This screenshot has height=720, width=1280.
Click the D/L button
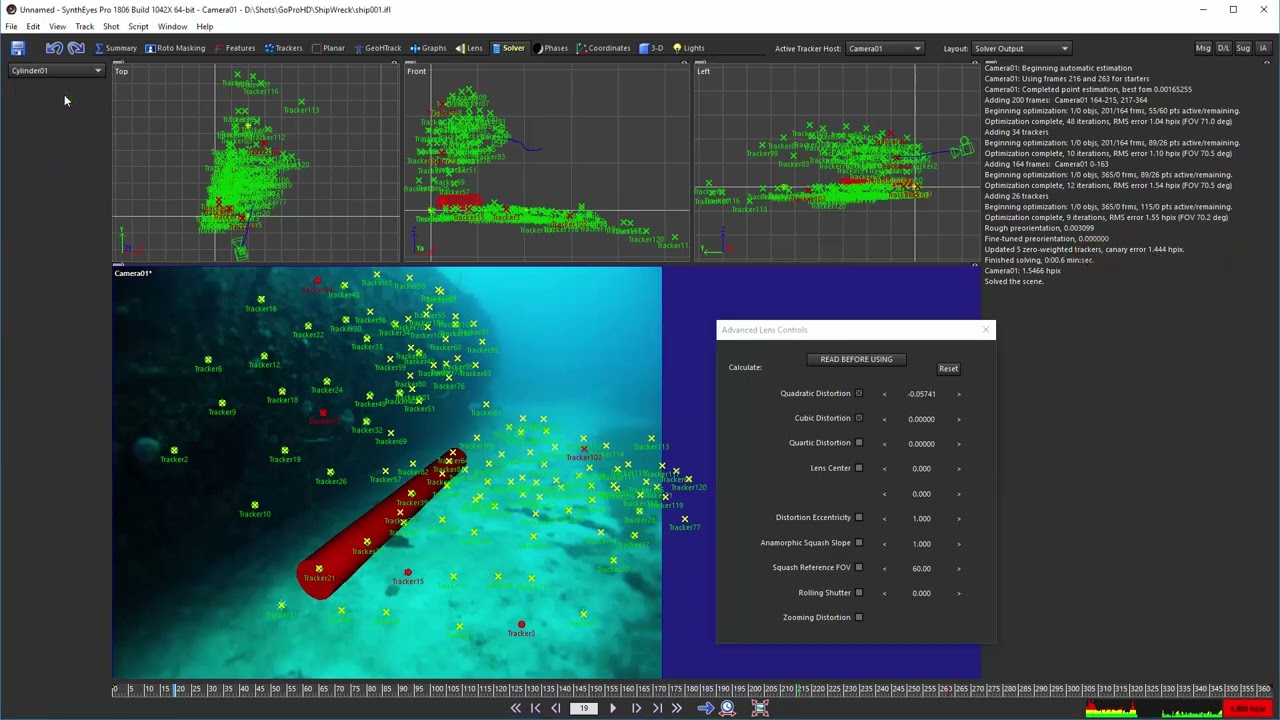tap(1223, 48)
